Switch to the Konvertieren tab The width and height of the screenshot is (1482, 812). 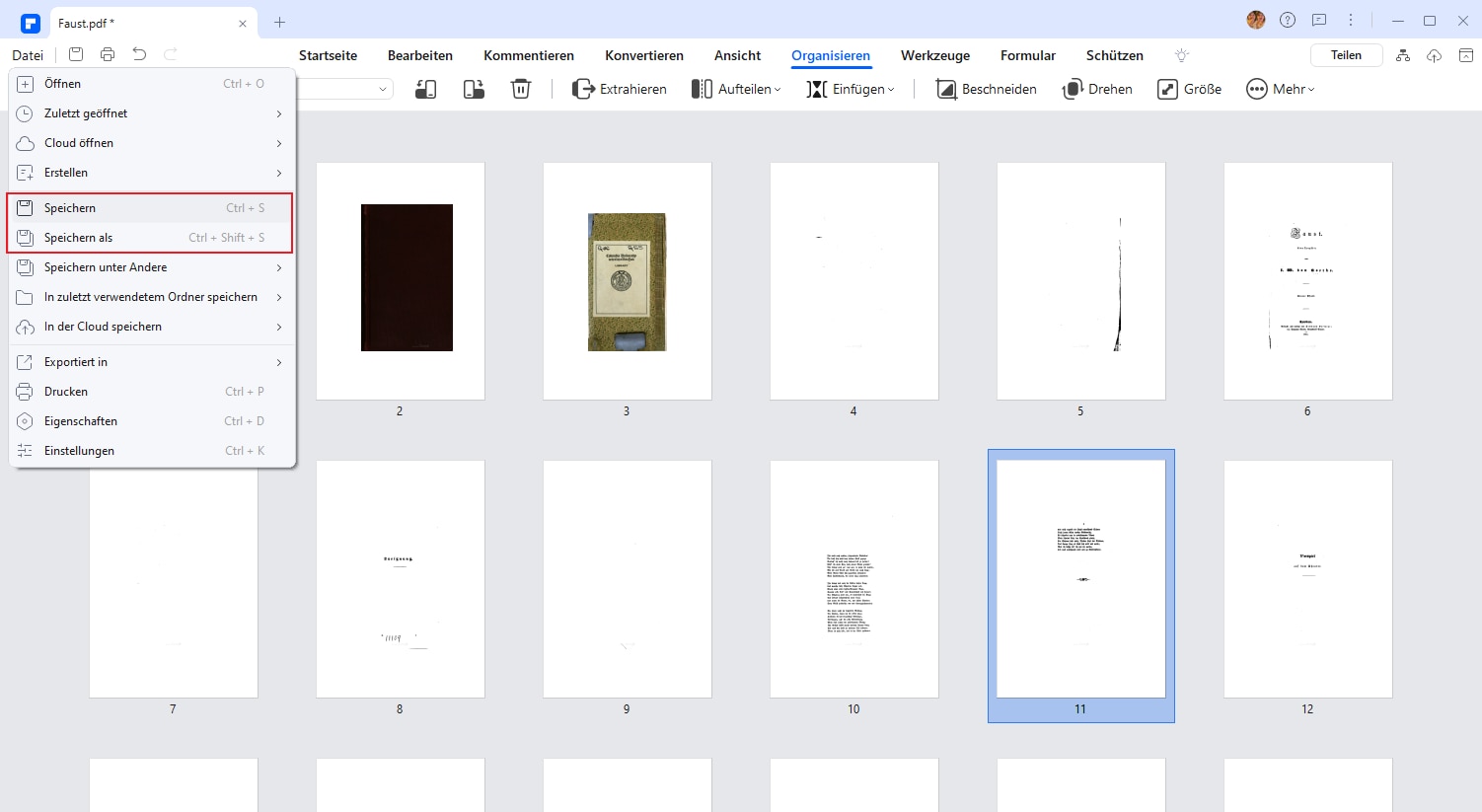click(644, 55)
